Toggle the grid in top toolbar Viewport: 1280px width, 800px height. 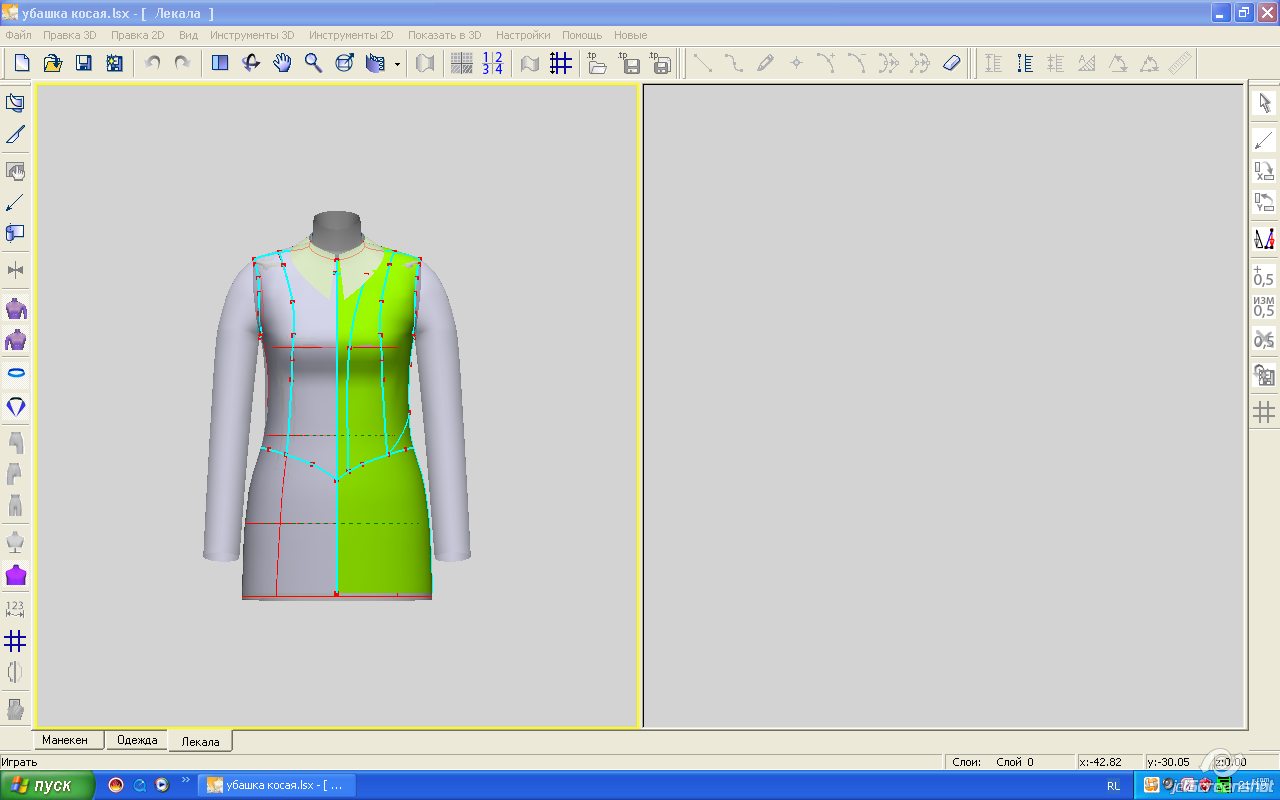tap(561, 63)
